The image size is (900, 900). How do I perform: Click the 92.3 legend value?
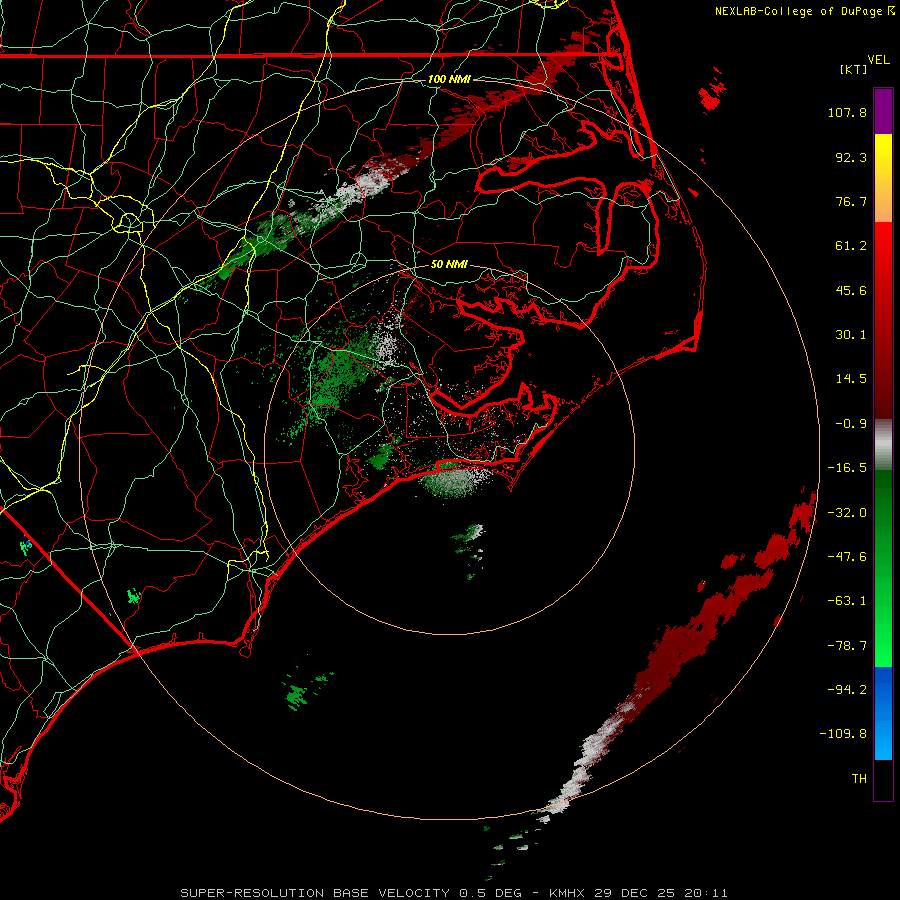tap(851, 157)
